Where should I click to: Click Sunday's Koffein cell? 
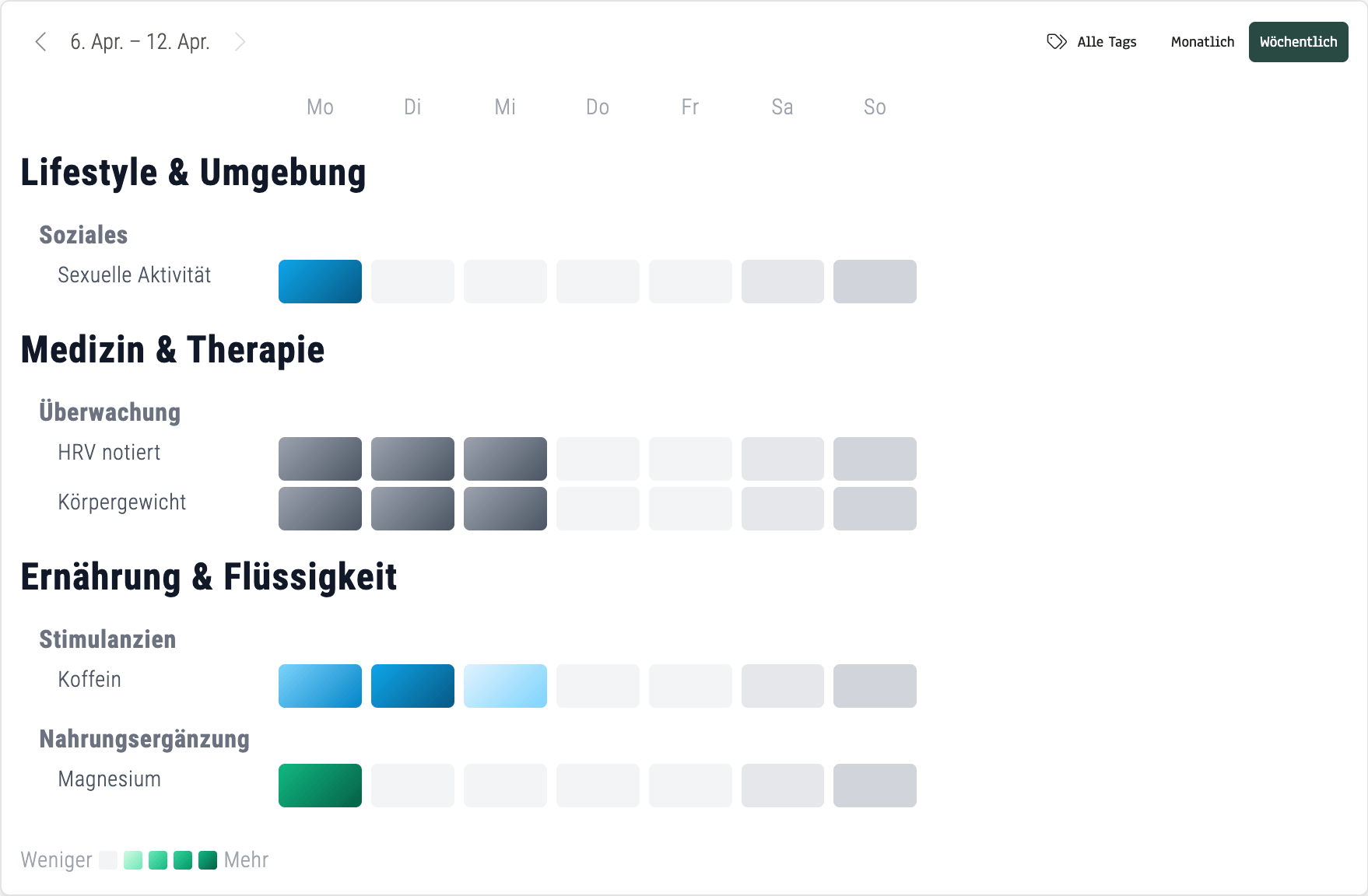point(875,686)
